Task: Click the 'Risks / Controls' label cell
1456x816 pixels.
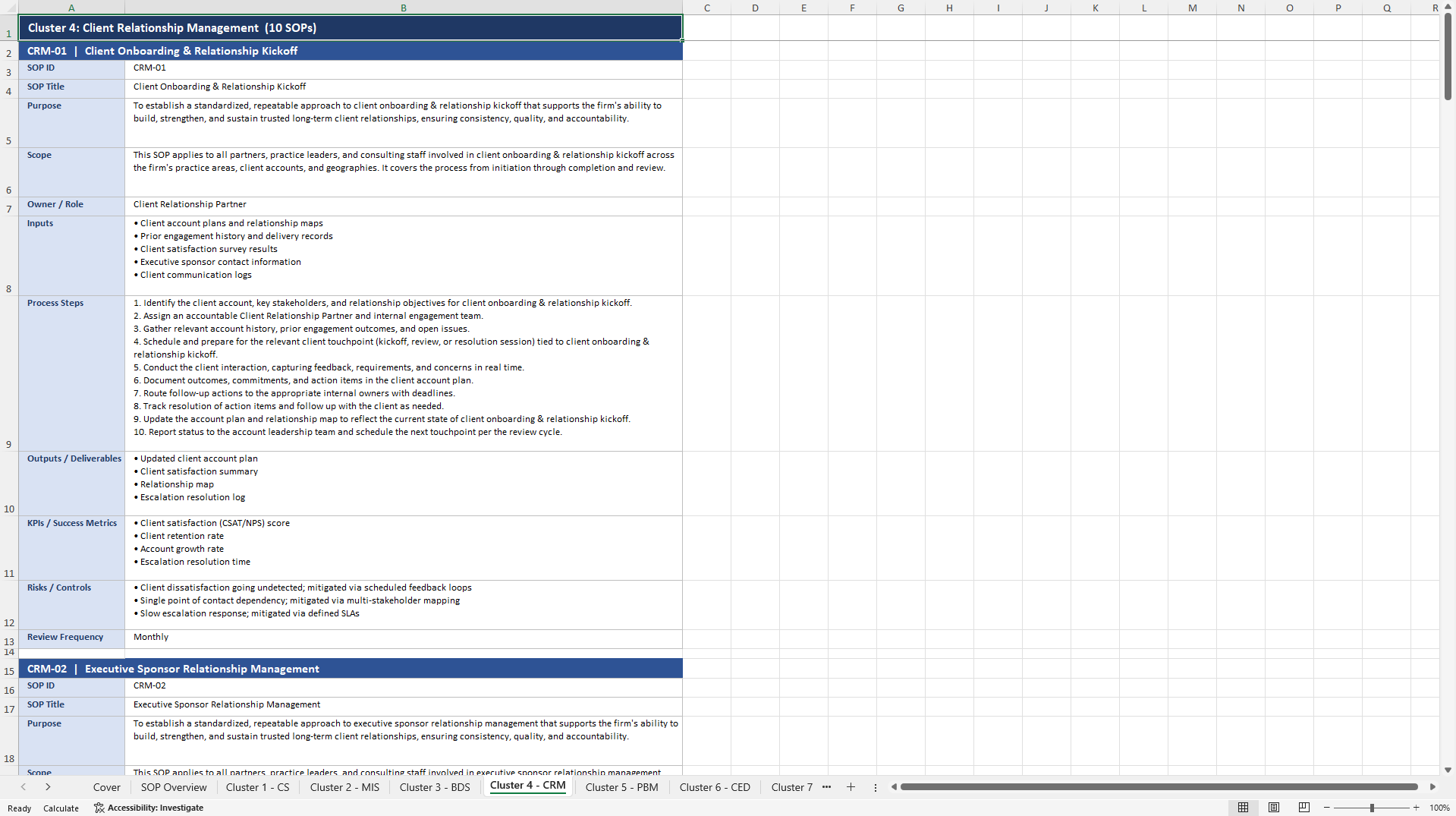Action: (71, 605)
